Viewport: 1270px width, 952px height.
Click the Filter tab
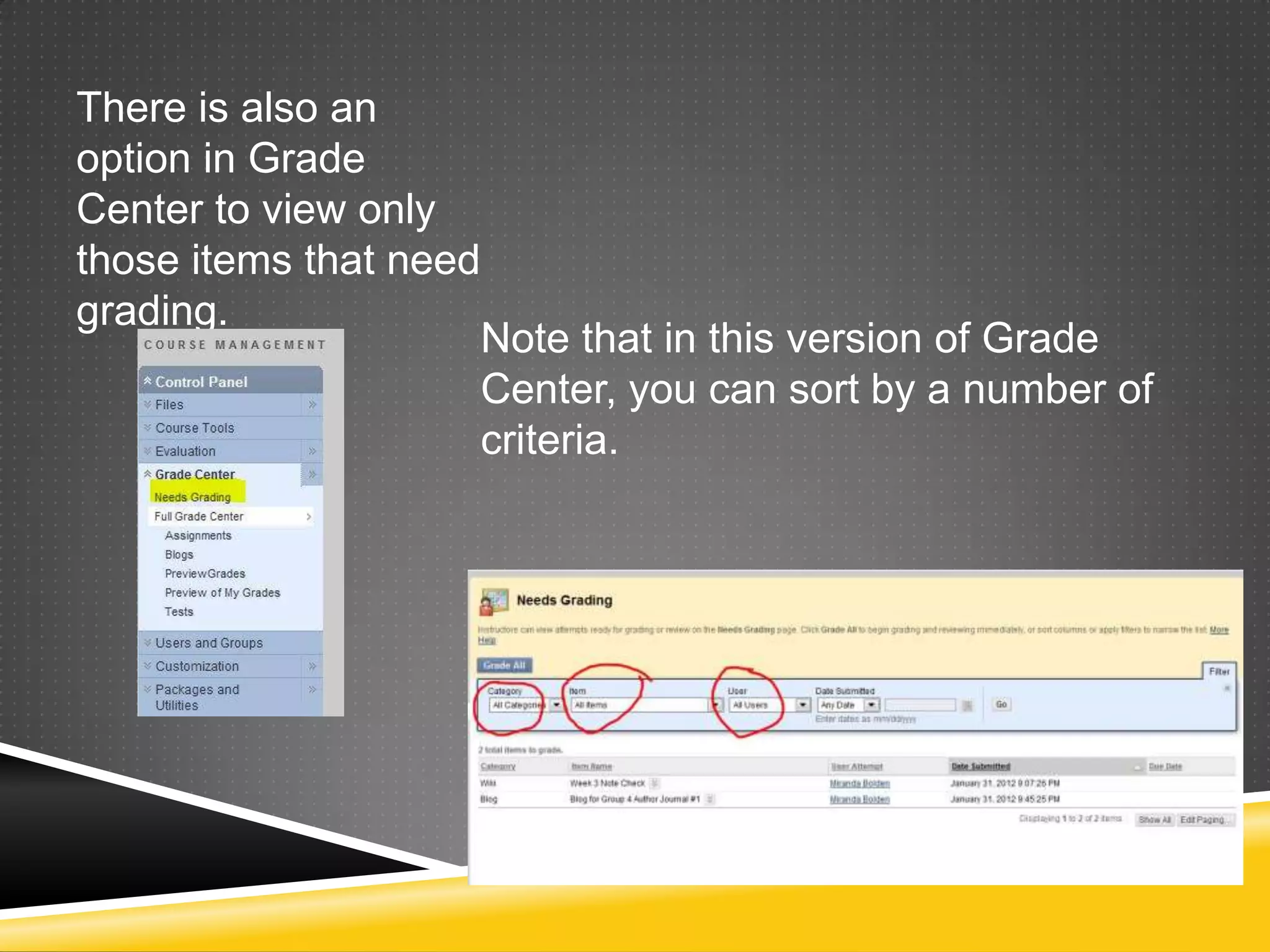(x=1219, y=671)
